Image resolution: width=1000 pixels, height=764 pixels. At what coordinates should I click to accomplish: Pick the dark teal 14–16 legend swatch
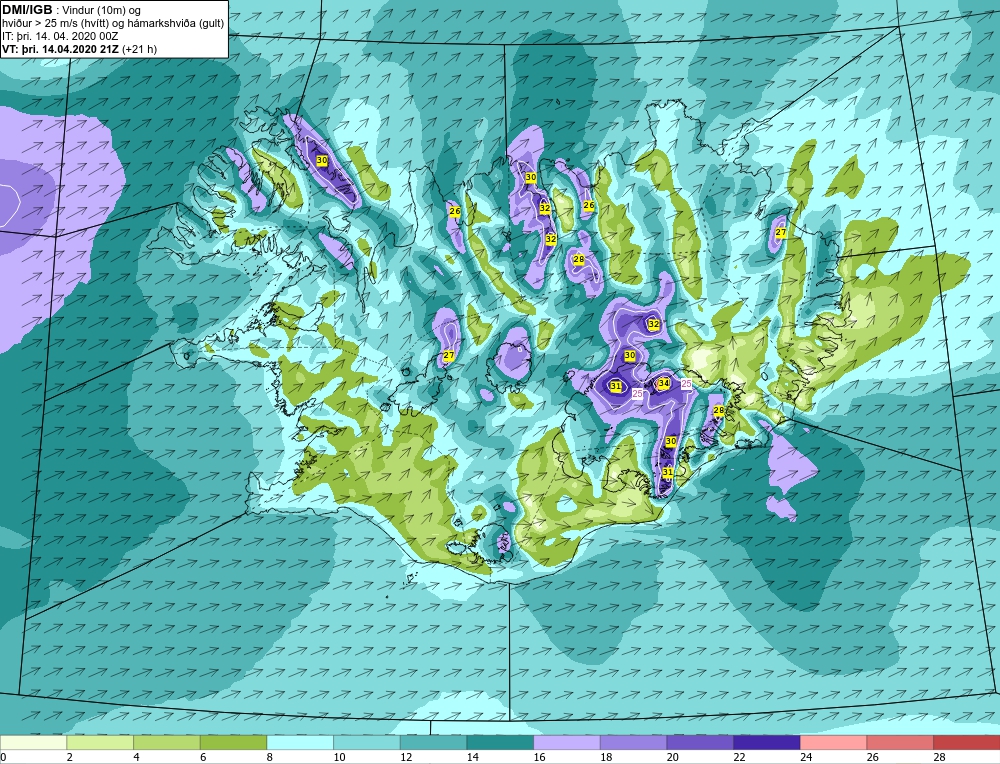(500, 742)
